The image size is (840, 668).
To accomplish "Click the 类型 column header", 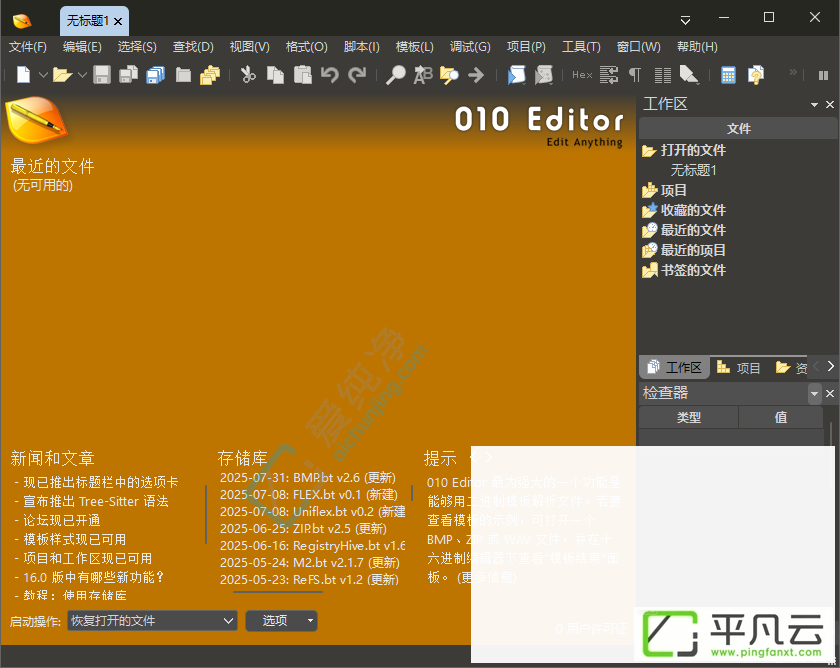I will (689, 417).
